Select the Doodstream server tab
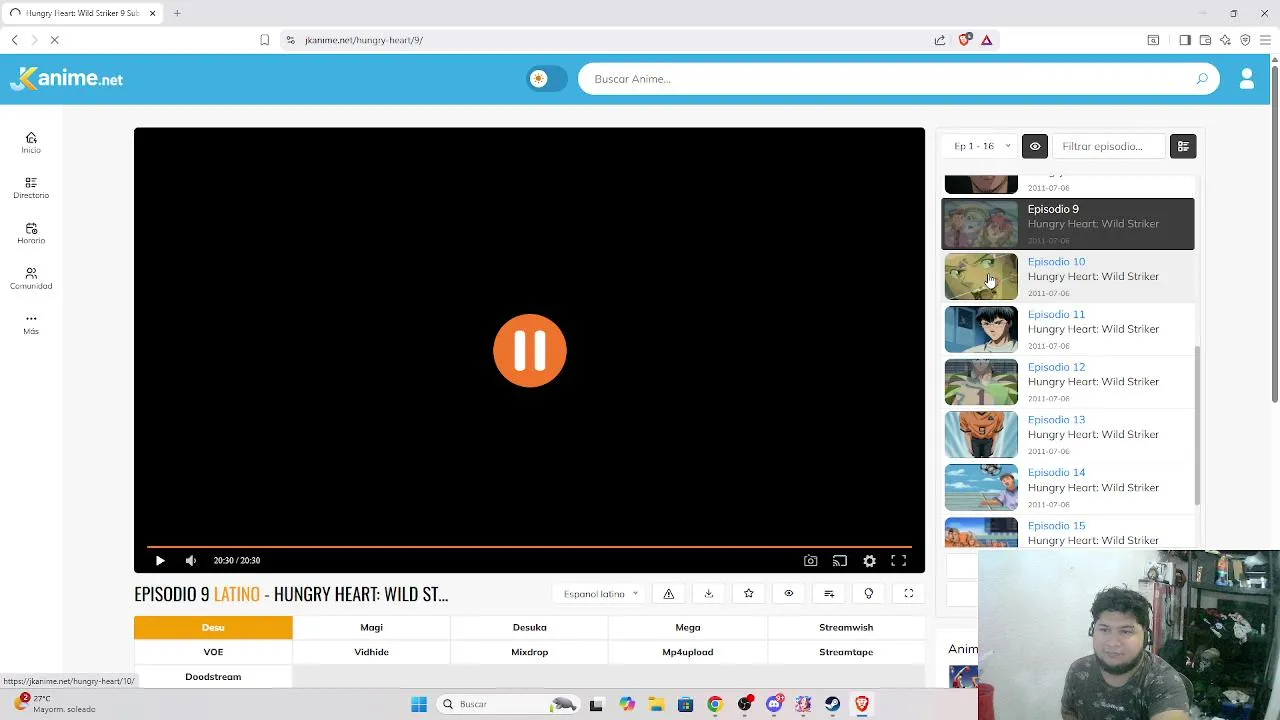This screenshot has height=720, width=1280. pyautogui.click(x=213, y=677)
